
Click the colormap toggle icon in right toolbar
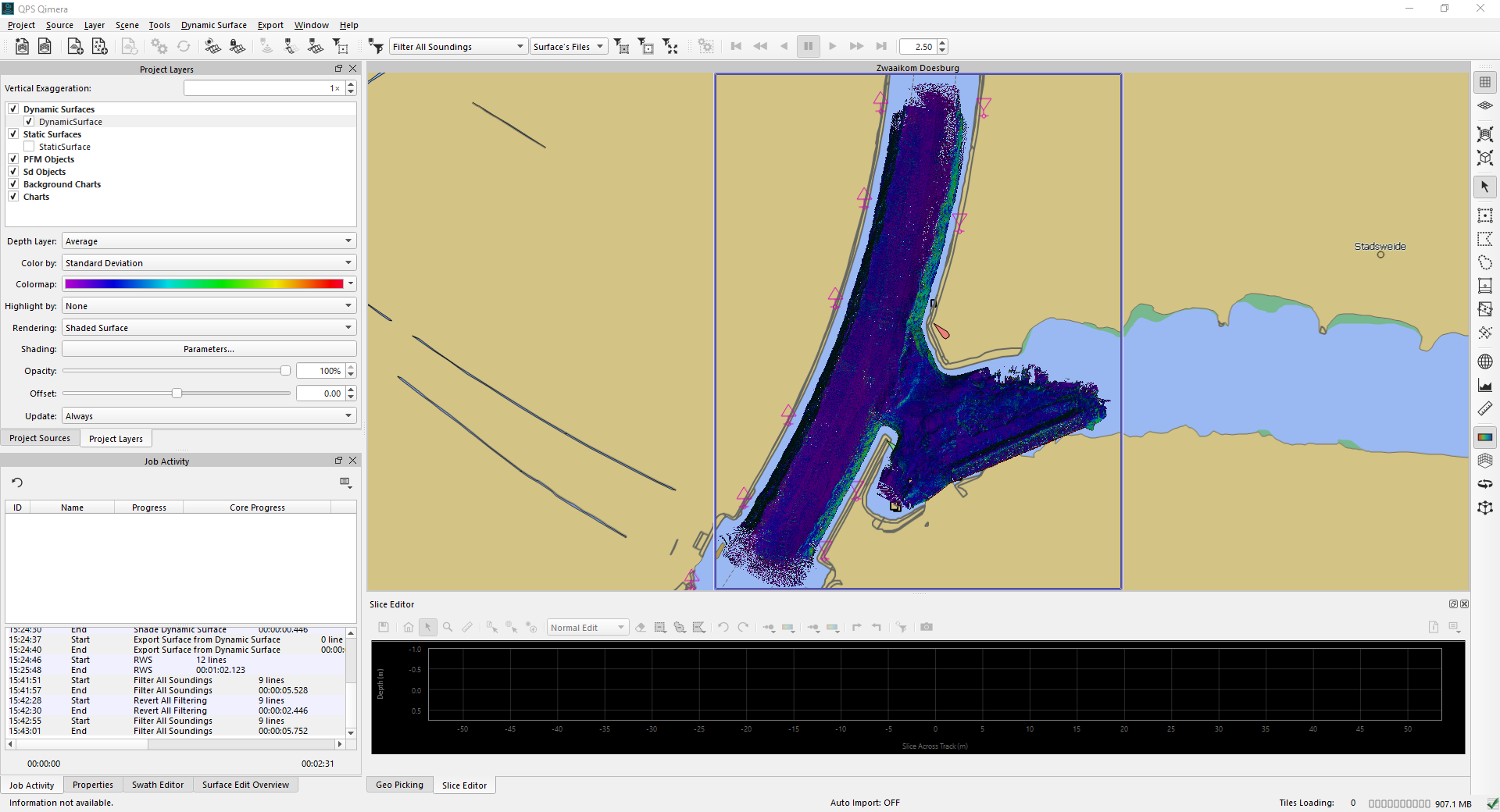tap(1484, 437)
